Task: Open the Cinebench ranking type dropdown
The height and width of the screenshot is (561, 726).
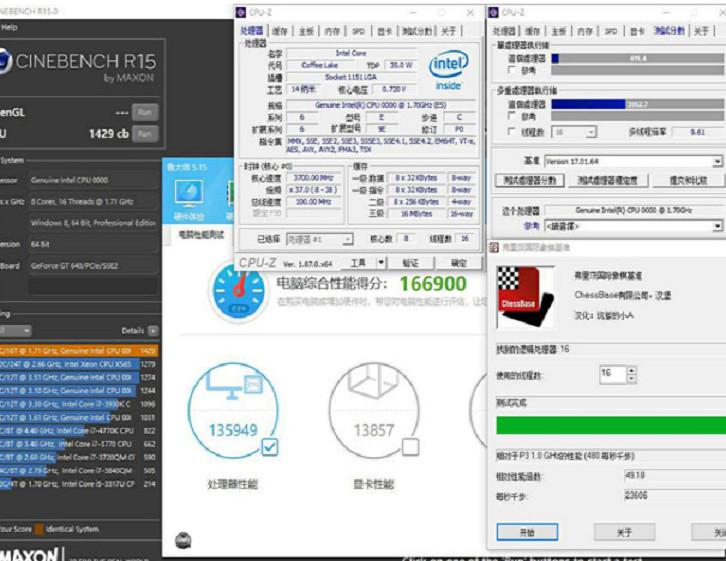Action: 15,330
